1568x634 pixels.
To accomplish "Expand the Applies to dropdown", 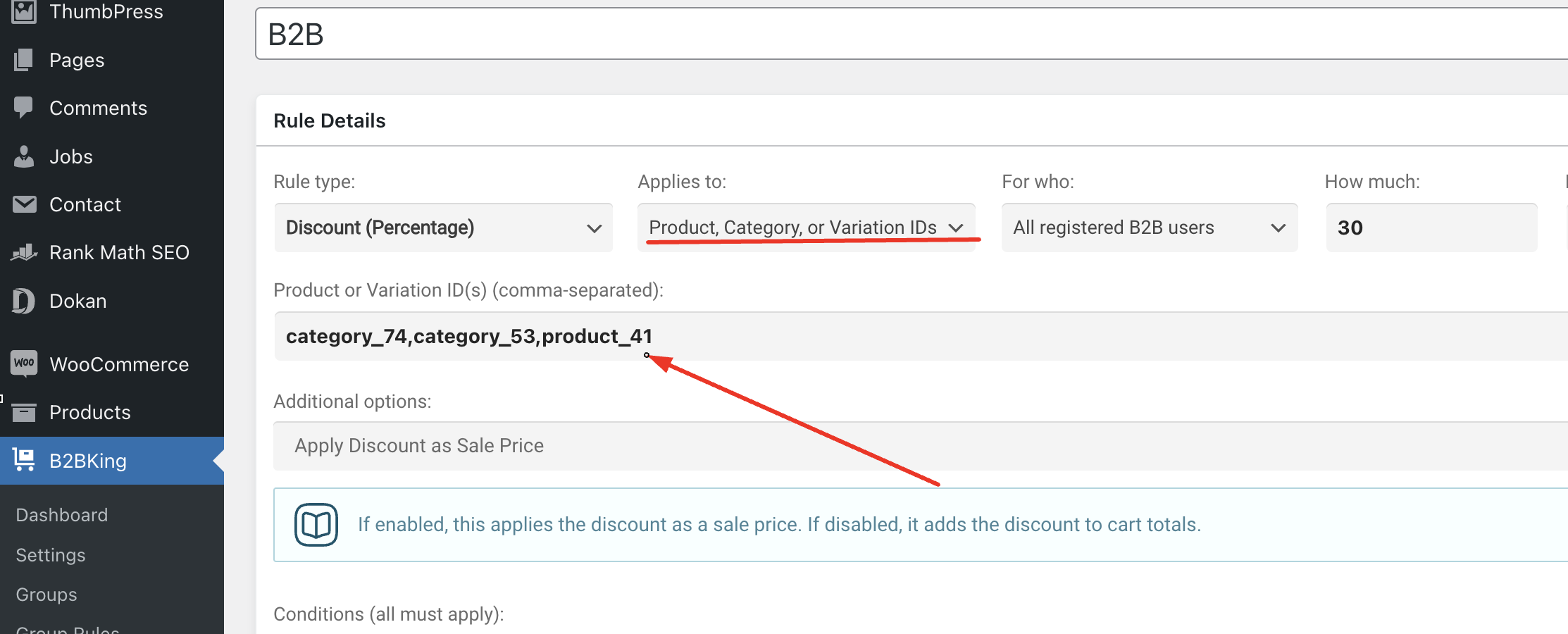I will click(x=807, y=228).
